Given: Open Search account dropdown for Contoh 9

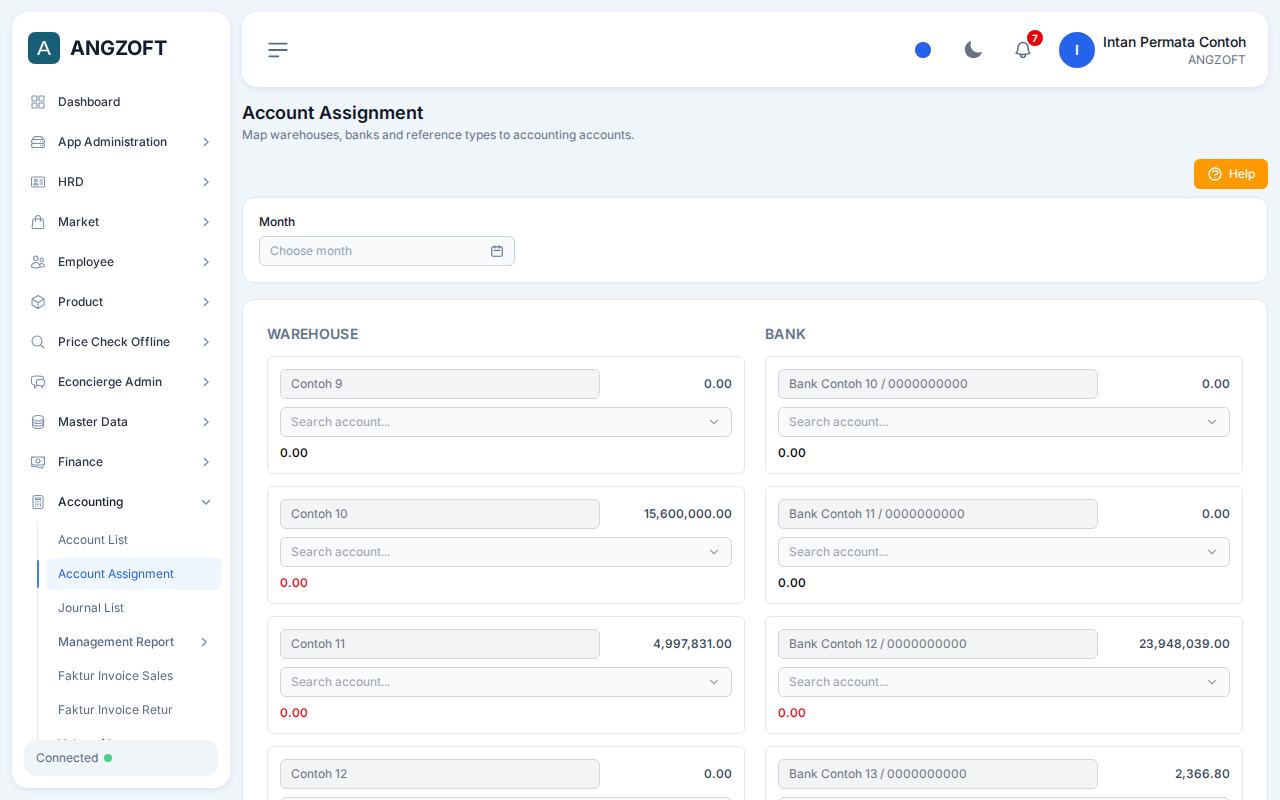Looking at the screenshot, I should [x=506, y=422].
